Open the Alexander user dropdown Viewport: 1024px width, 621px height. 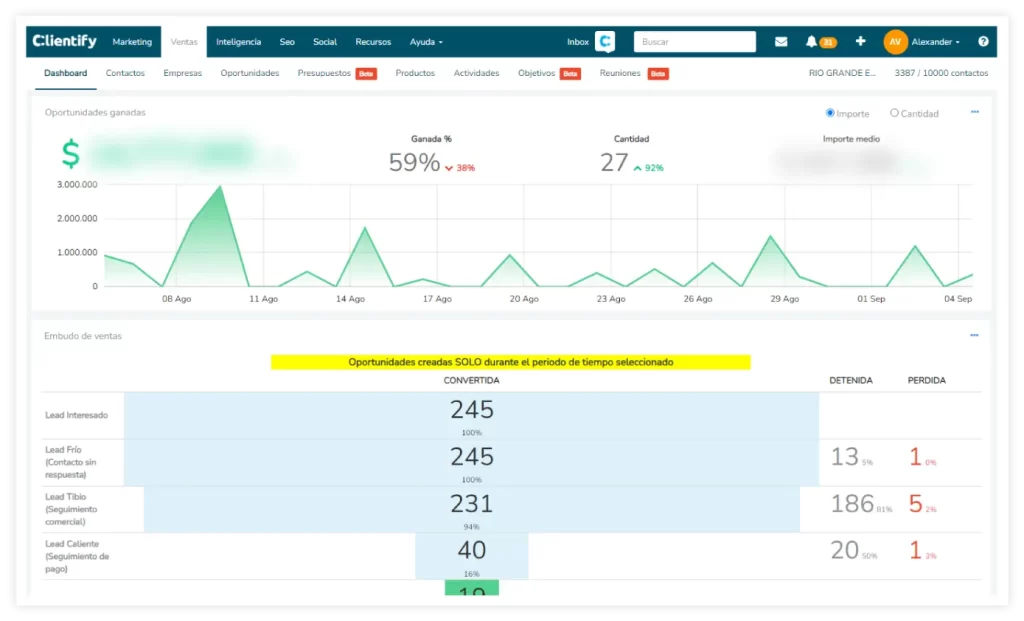[x=936, y=42]
